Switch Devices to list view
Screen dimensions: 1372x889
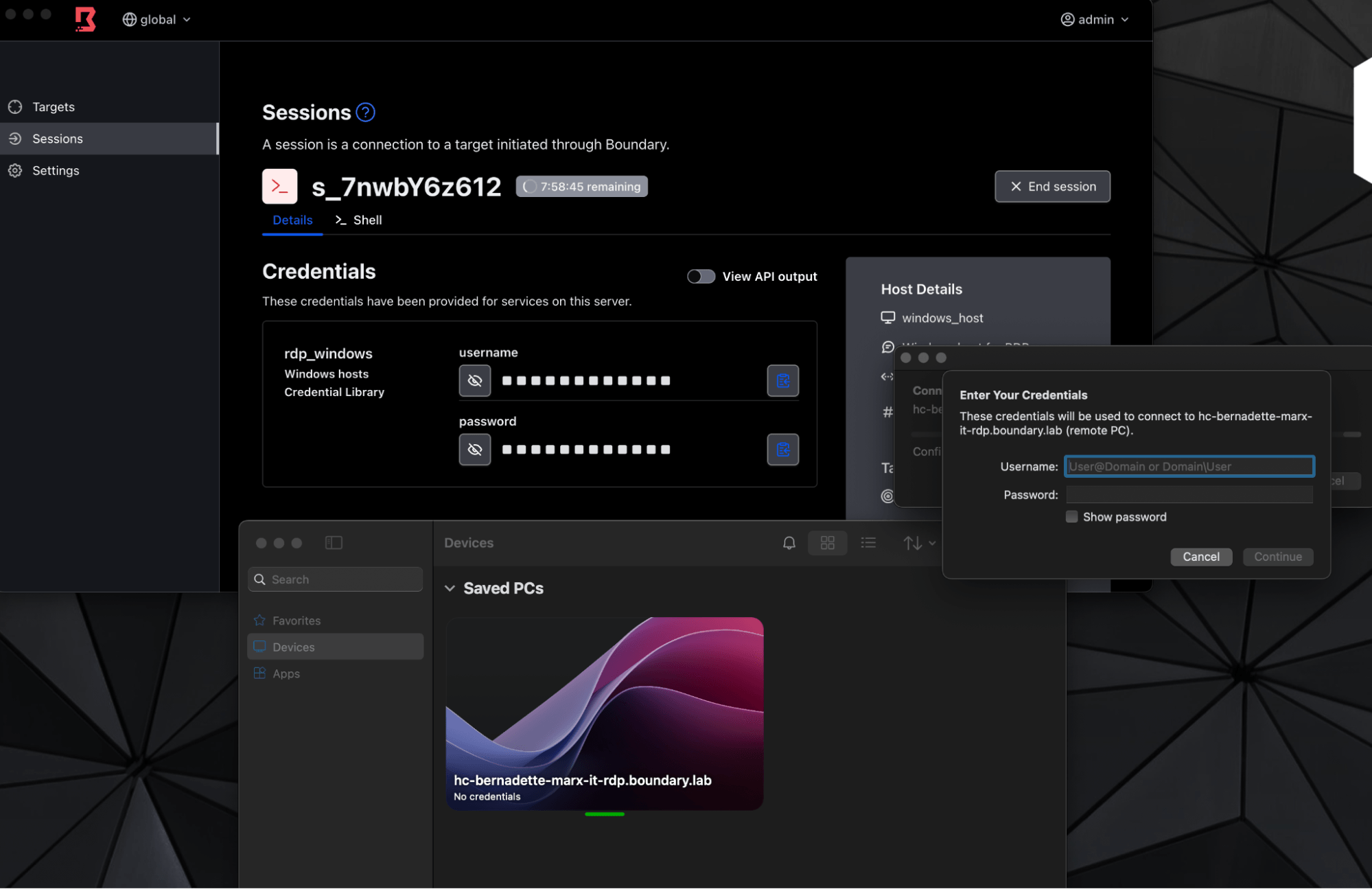click(x=868, y=543)
